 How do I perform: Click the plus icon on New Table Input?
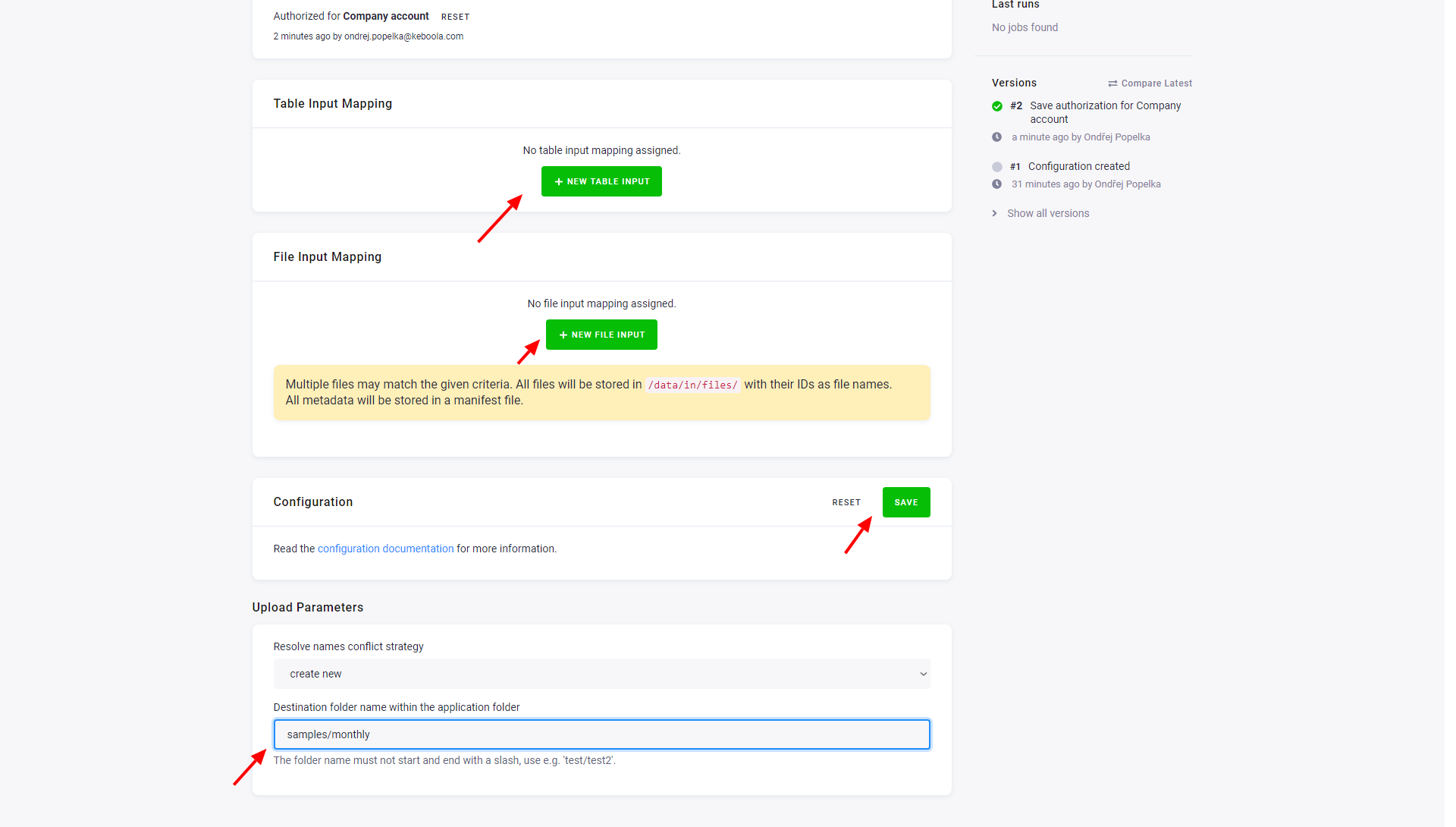(x=559, y=181)
